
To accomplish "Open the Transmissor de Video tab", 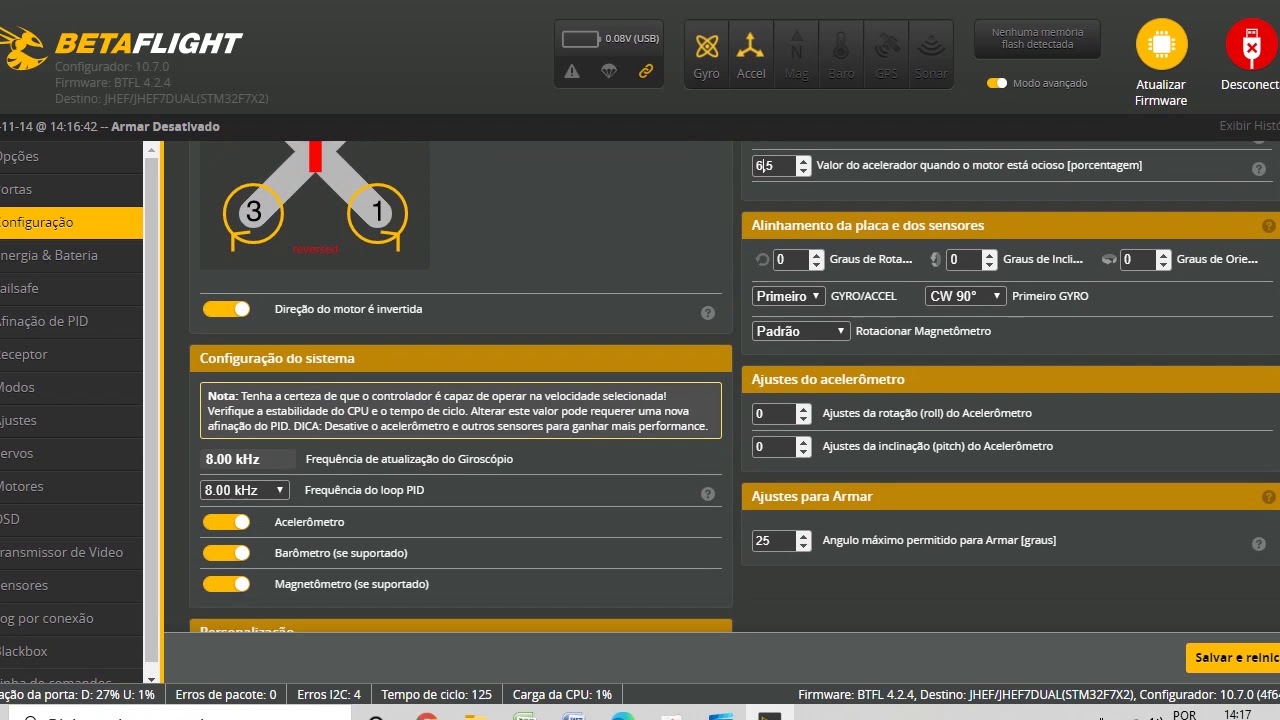I will (x=71, y=552).
